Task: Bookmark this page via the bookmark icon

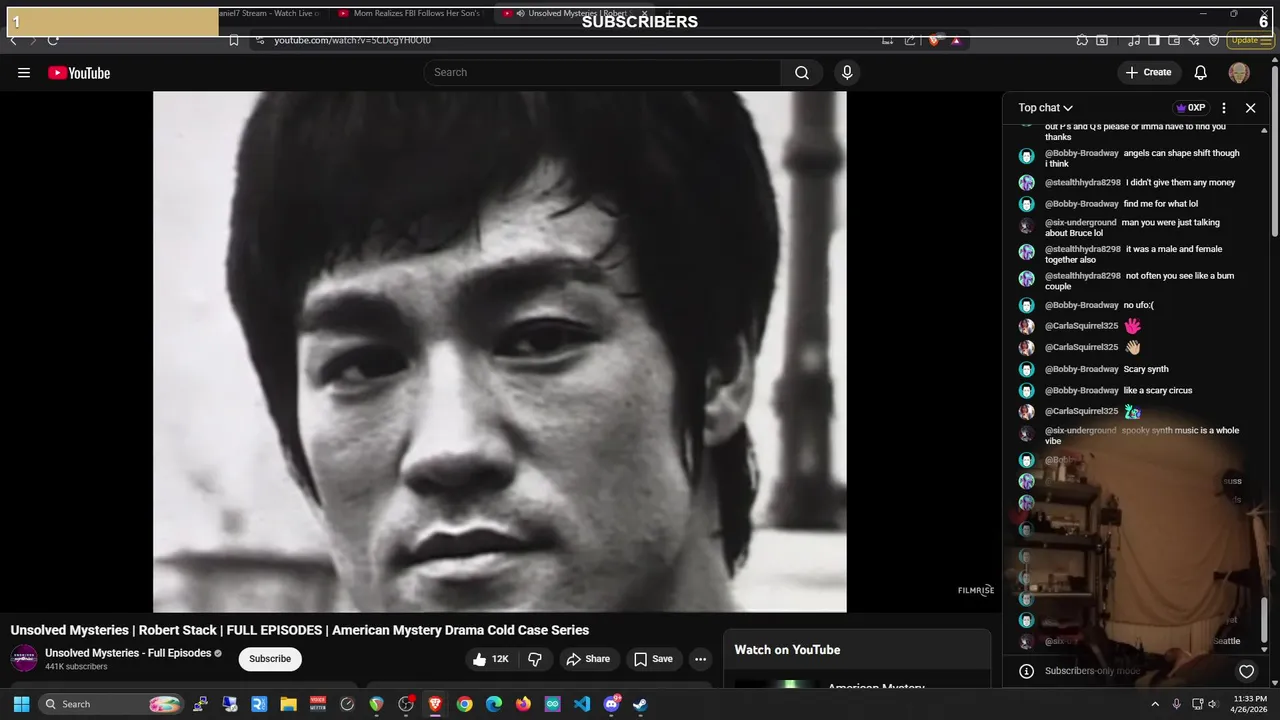Action: click(x=234, y=40)
